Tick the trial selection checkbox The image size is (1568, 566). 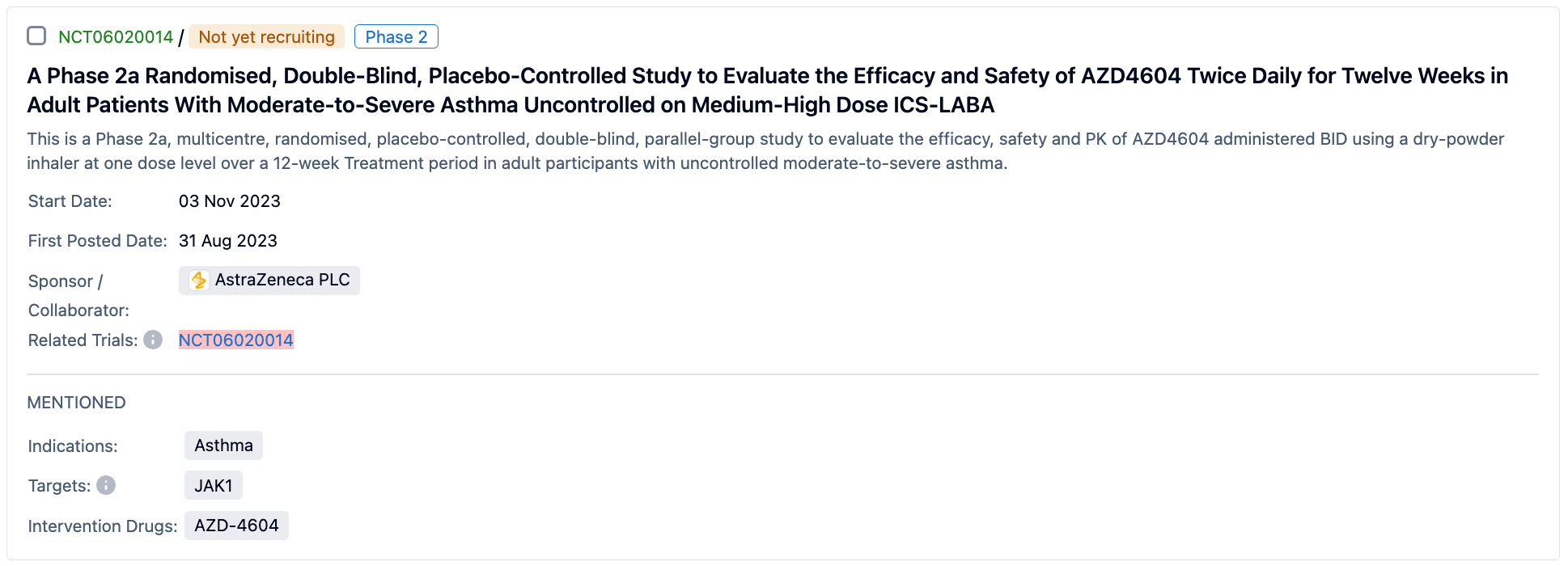(x=36, y=36)
